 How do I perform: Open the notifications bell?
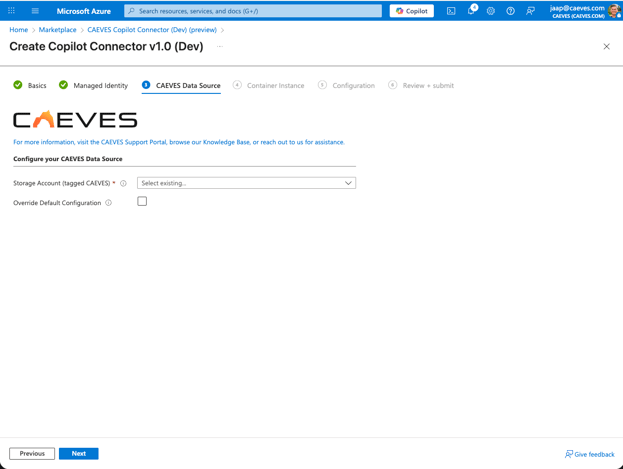[471, 11]
